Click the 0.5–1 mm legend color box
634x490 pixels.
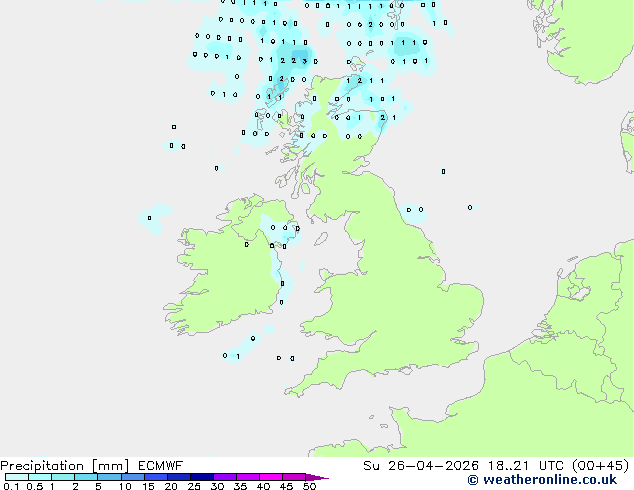click(40, 477)
